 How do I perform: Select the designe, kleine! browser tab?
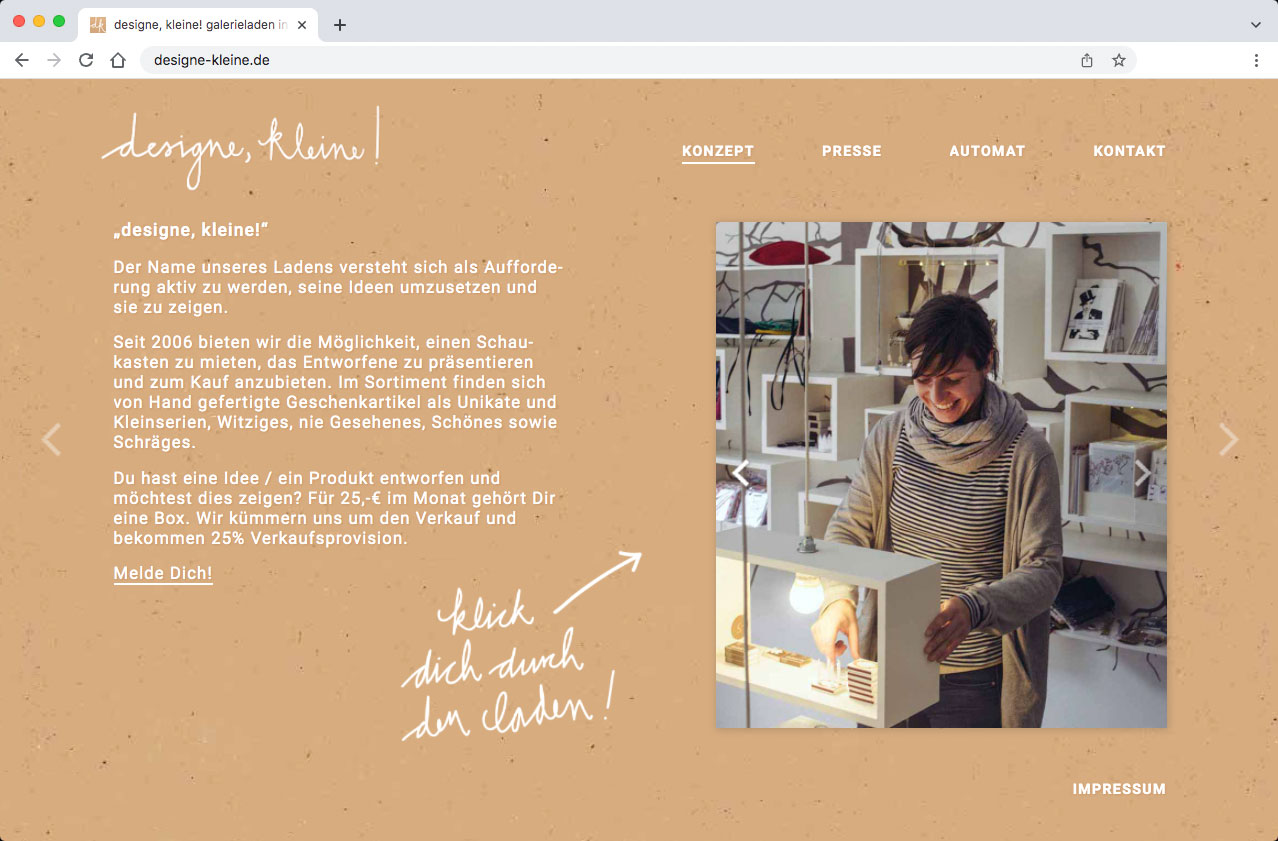point(198,25)
